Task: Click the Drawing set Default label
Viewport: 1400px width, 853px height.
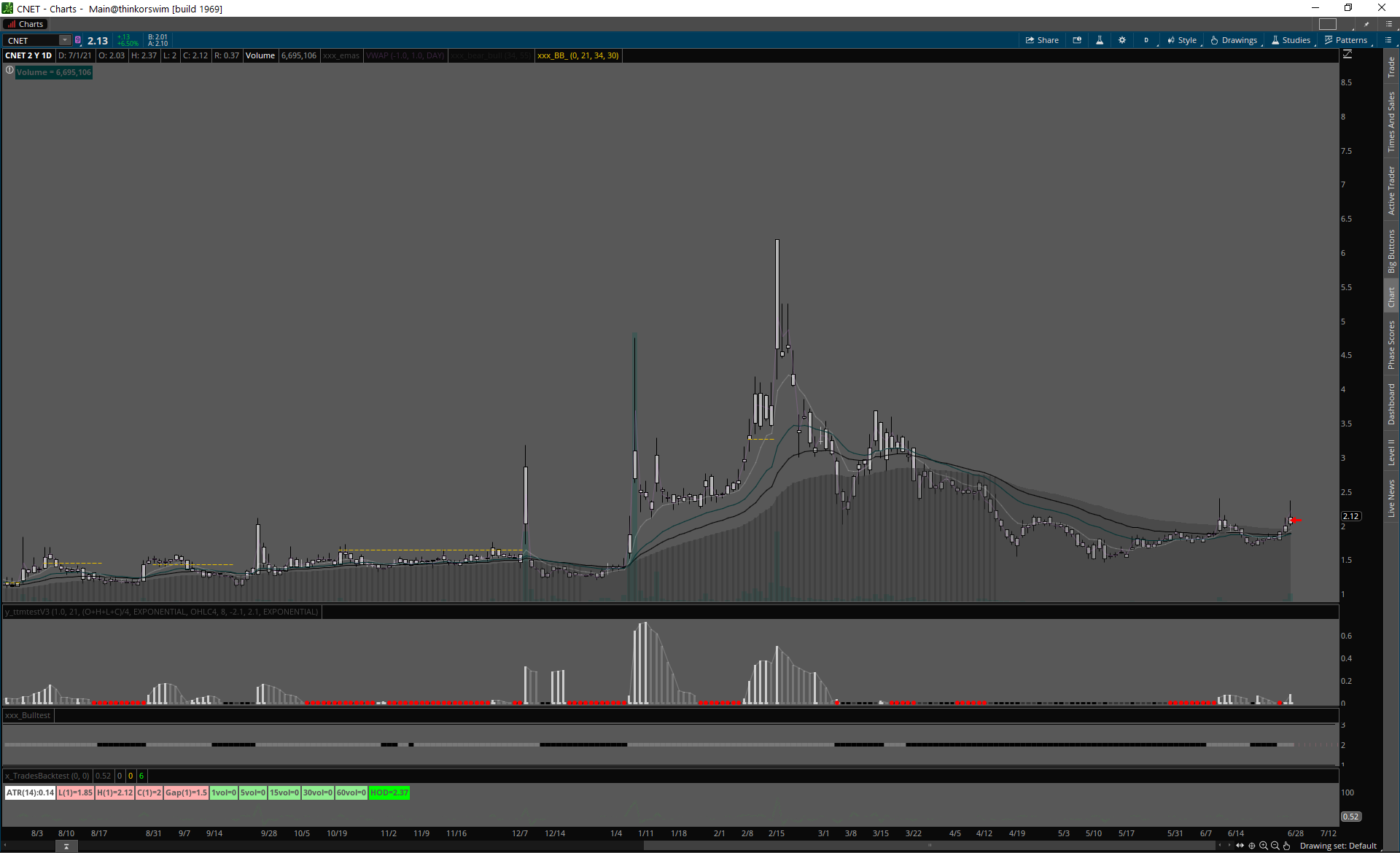Action: click(1338, 846)
